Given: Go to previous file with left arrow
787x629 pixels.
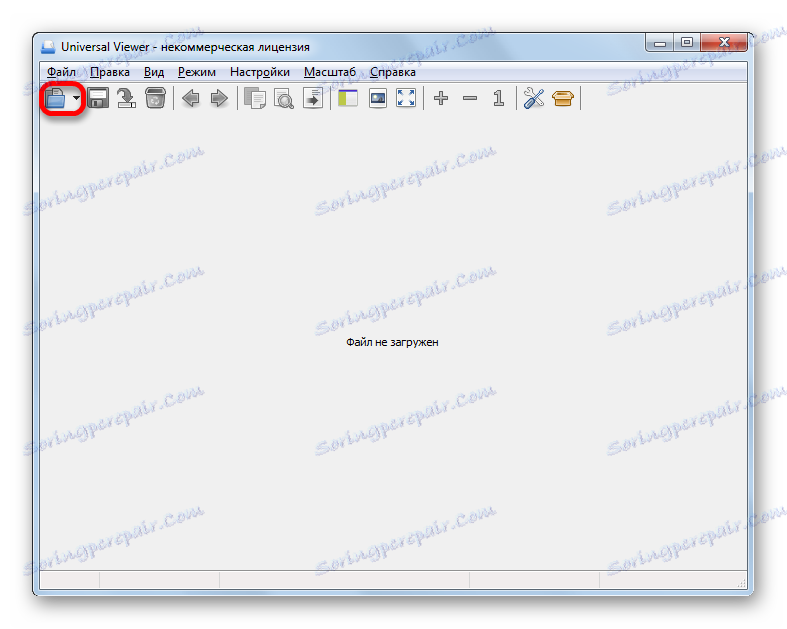Looking at the screenshot, I should pyautogui.click(x=191, y=98).
